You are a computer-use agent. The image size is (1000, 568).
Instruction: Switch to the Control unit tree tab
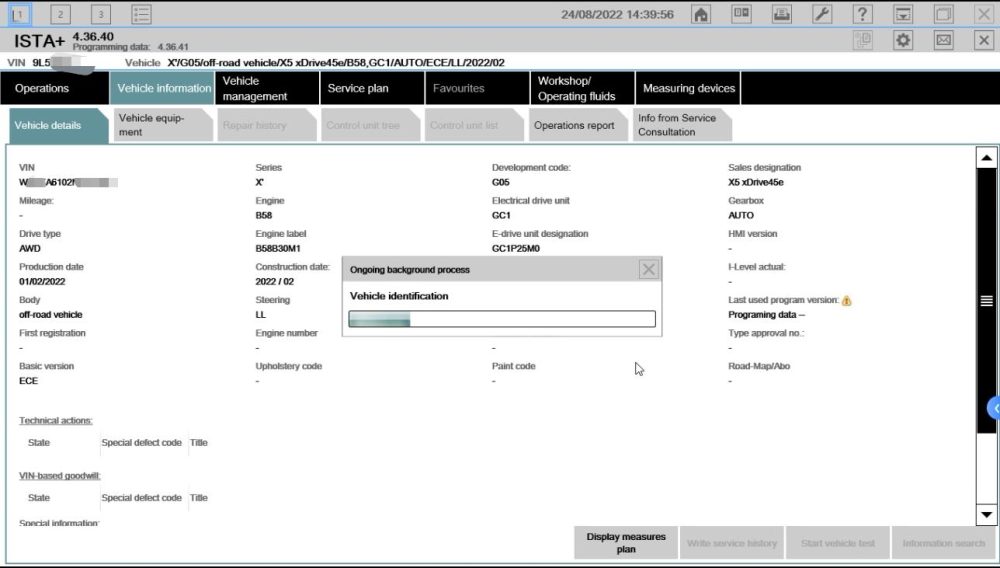[371, 125]
